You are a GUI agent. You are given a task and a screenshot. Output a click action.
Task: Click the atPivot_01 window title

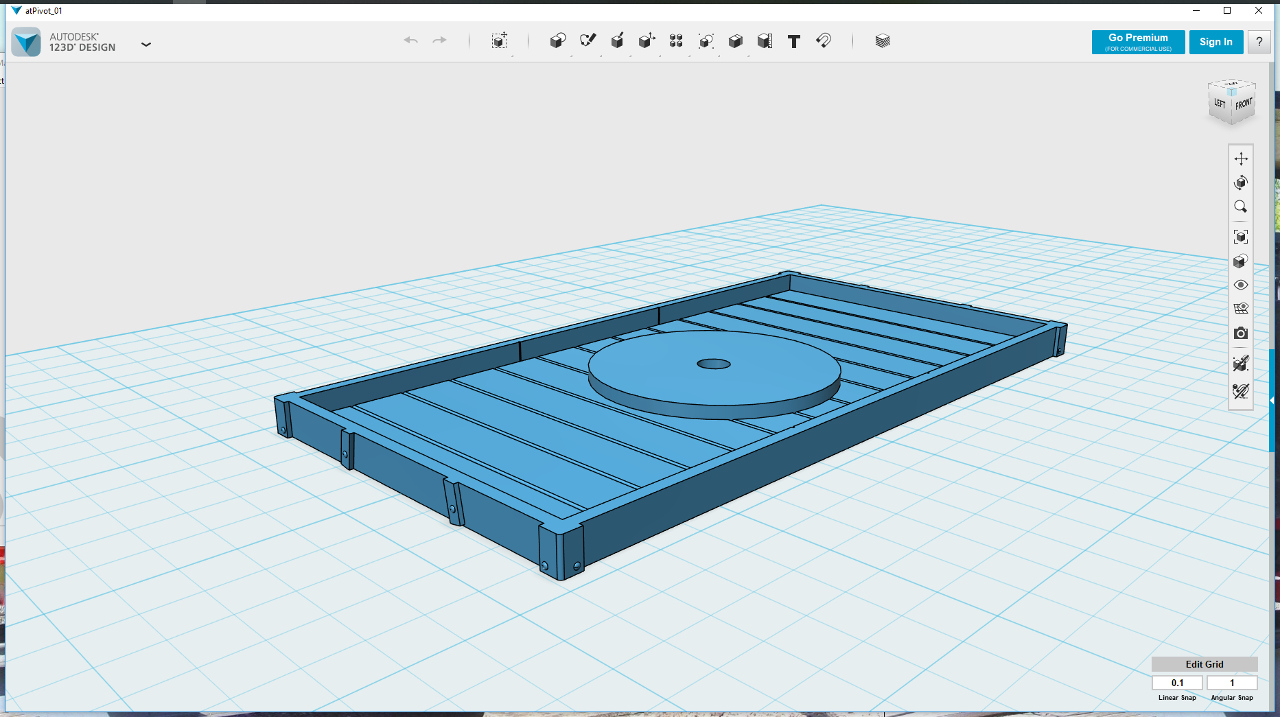coord(43,10)
